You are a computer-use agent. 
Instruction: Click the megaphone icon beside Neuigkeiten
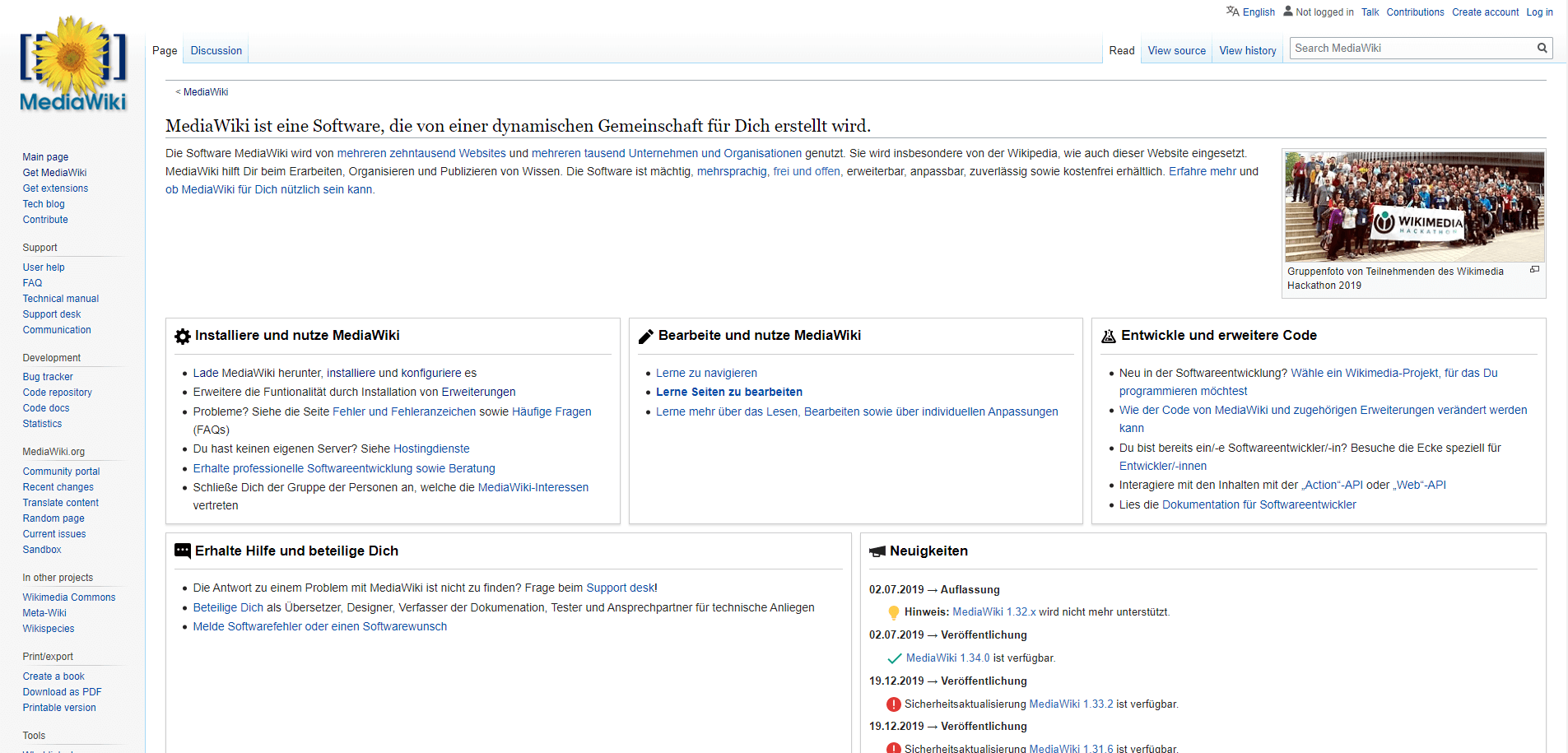pos(877,551)
